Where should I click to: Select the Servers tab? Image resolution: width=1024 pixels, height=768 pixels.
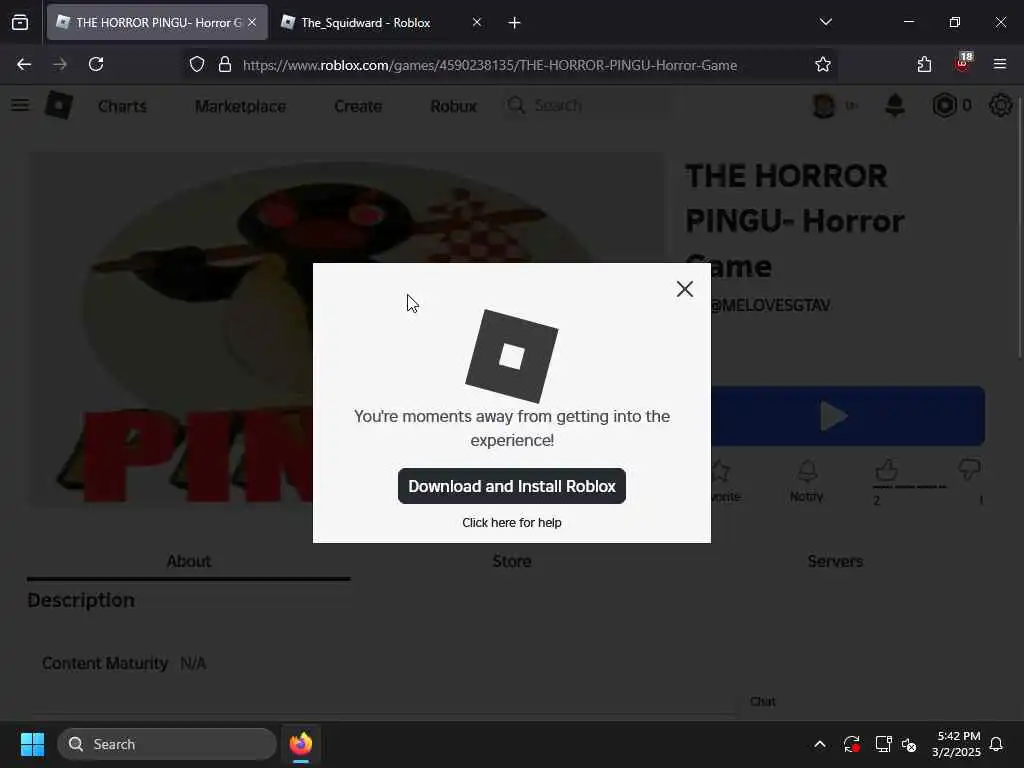click(835, 561)
